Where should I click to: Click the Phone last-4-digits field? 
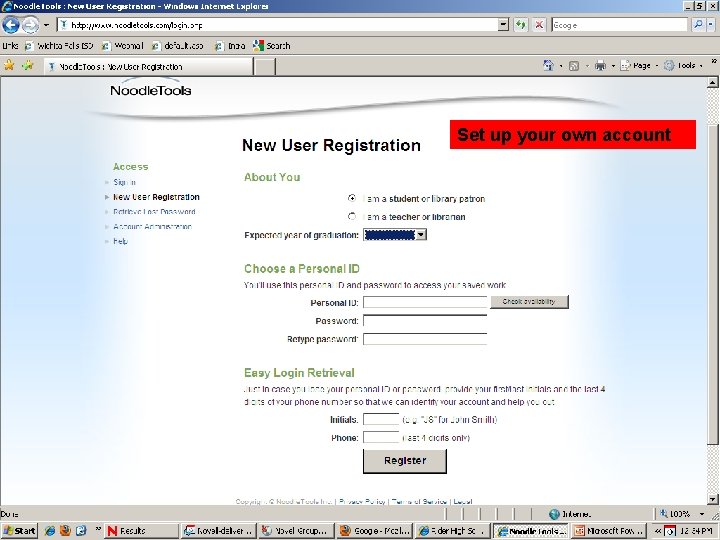click(x=381, y=438)
